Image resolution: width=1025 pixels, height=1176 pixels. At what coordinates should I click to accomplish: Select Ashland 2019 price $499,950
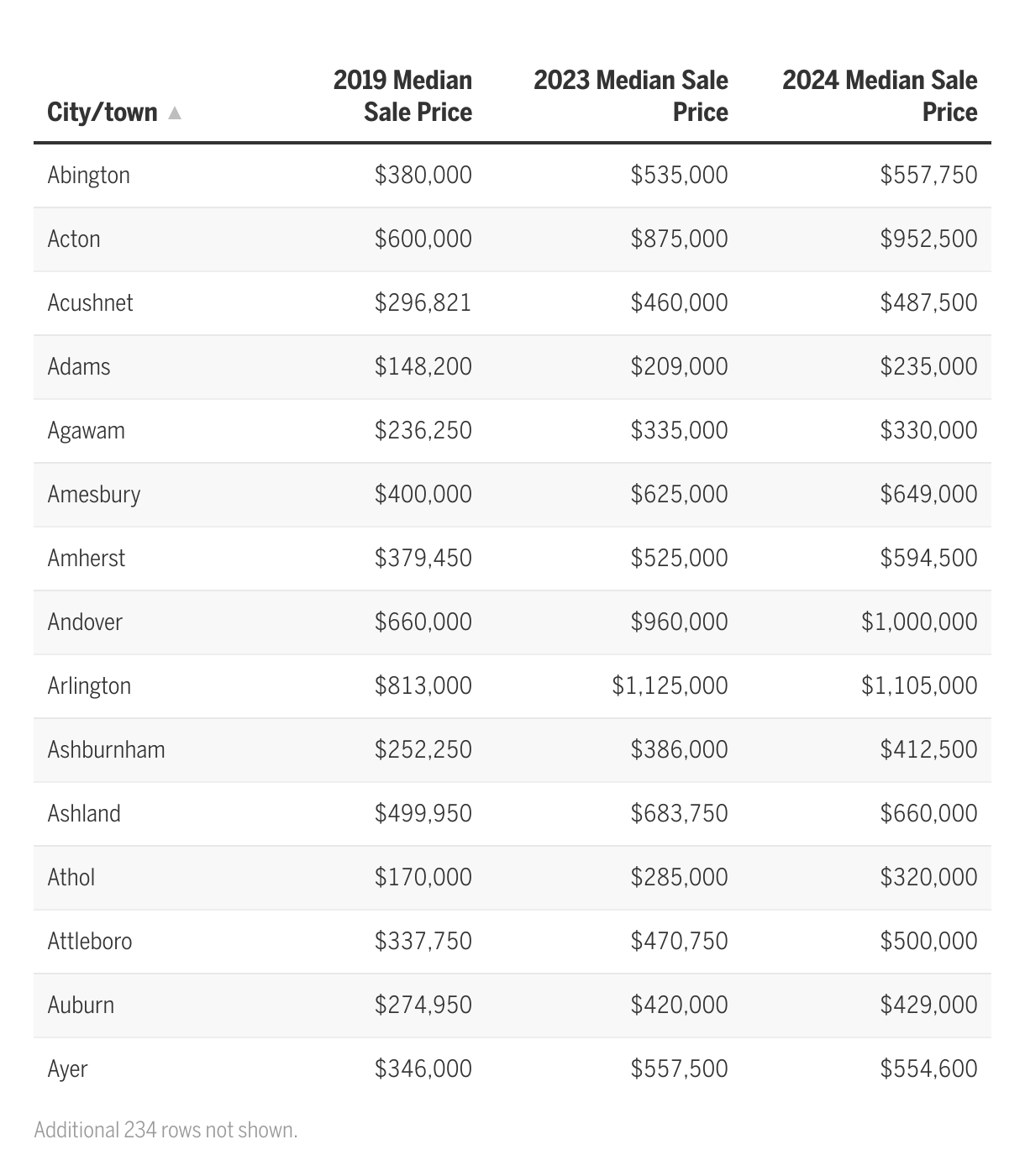pos(423,813)
